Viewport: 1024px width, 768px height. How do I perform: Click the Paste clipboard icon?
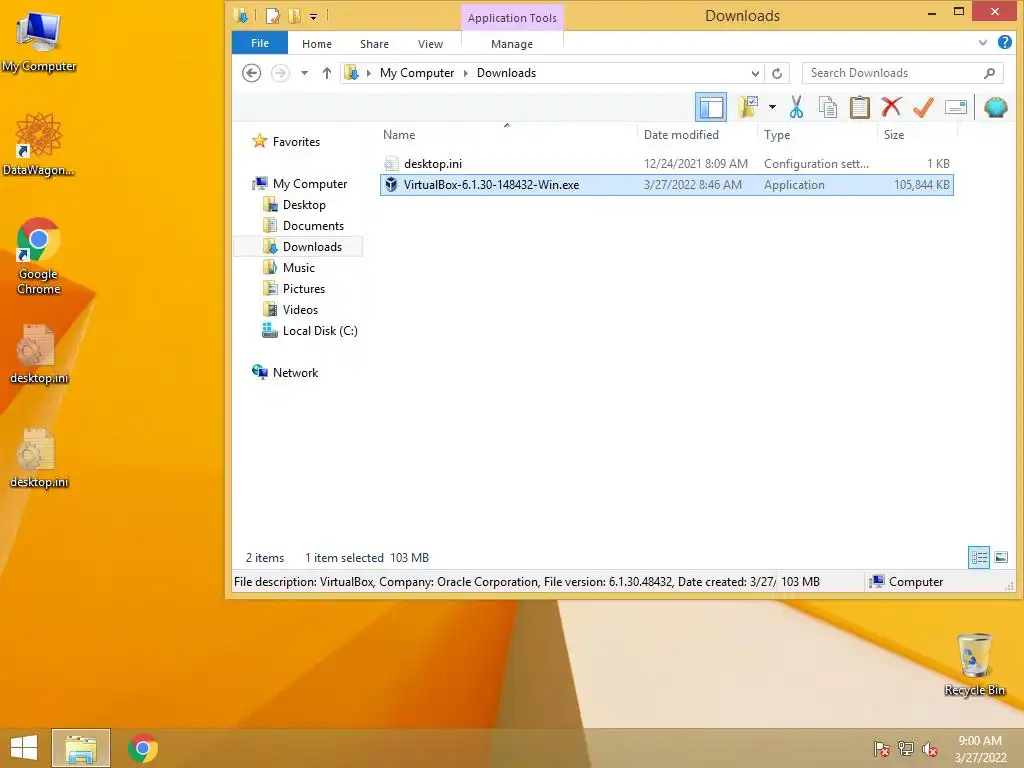(859, 107)
